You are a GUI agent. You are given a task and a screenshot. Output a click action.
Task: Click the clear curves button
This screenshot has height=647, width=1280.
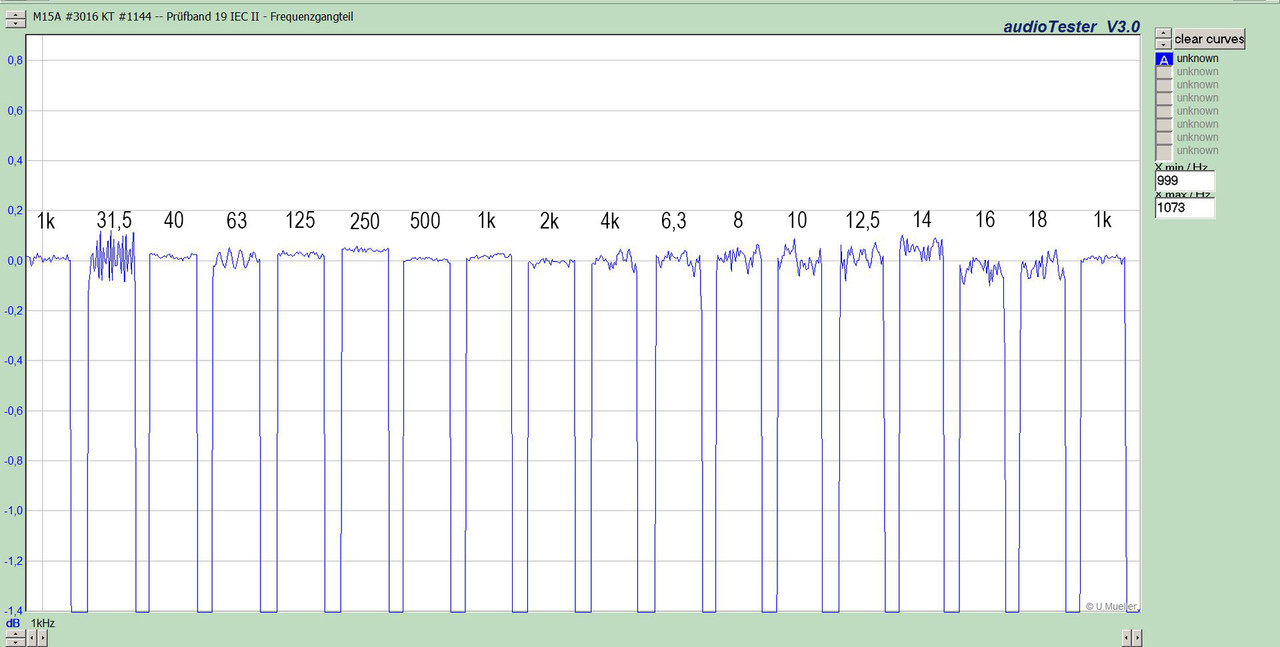(x=1210, y=39)
